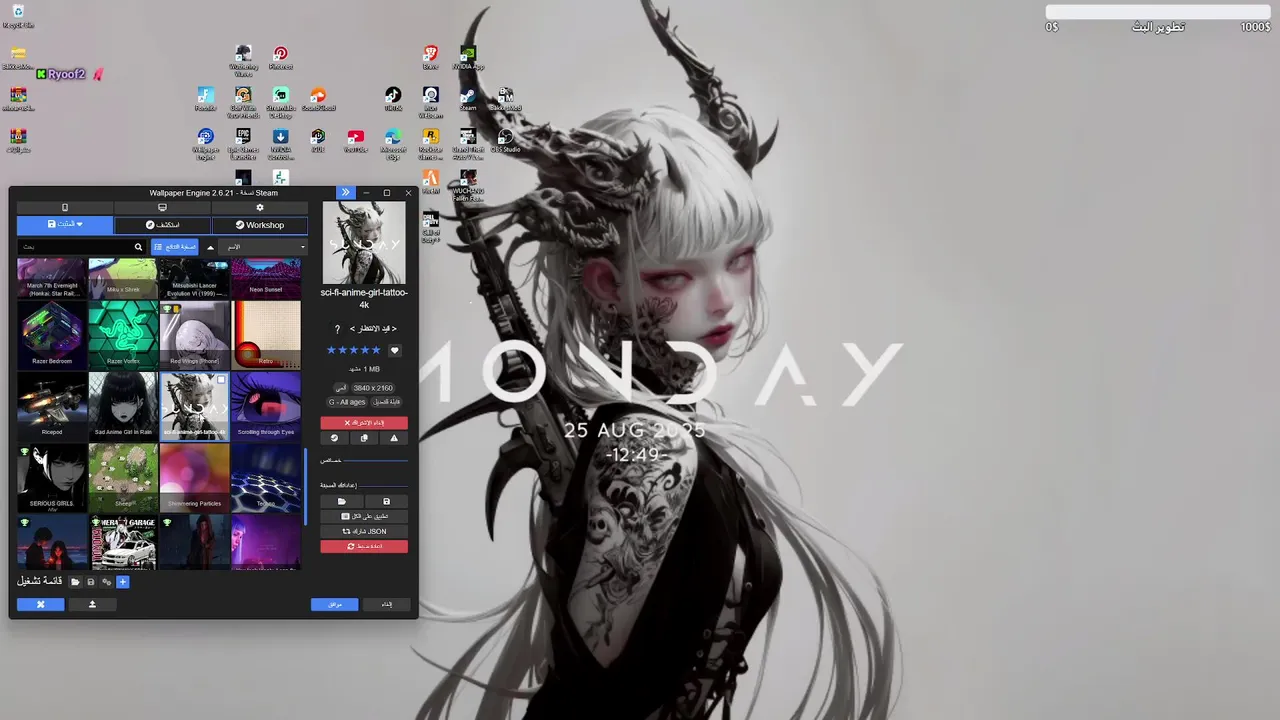The image size is (1280, 720).
Task: Select the Sad Anime Girl in Rain wallpaper
Action: click(x=123, y=406)
